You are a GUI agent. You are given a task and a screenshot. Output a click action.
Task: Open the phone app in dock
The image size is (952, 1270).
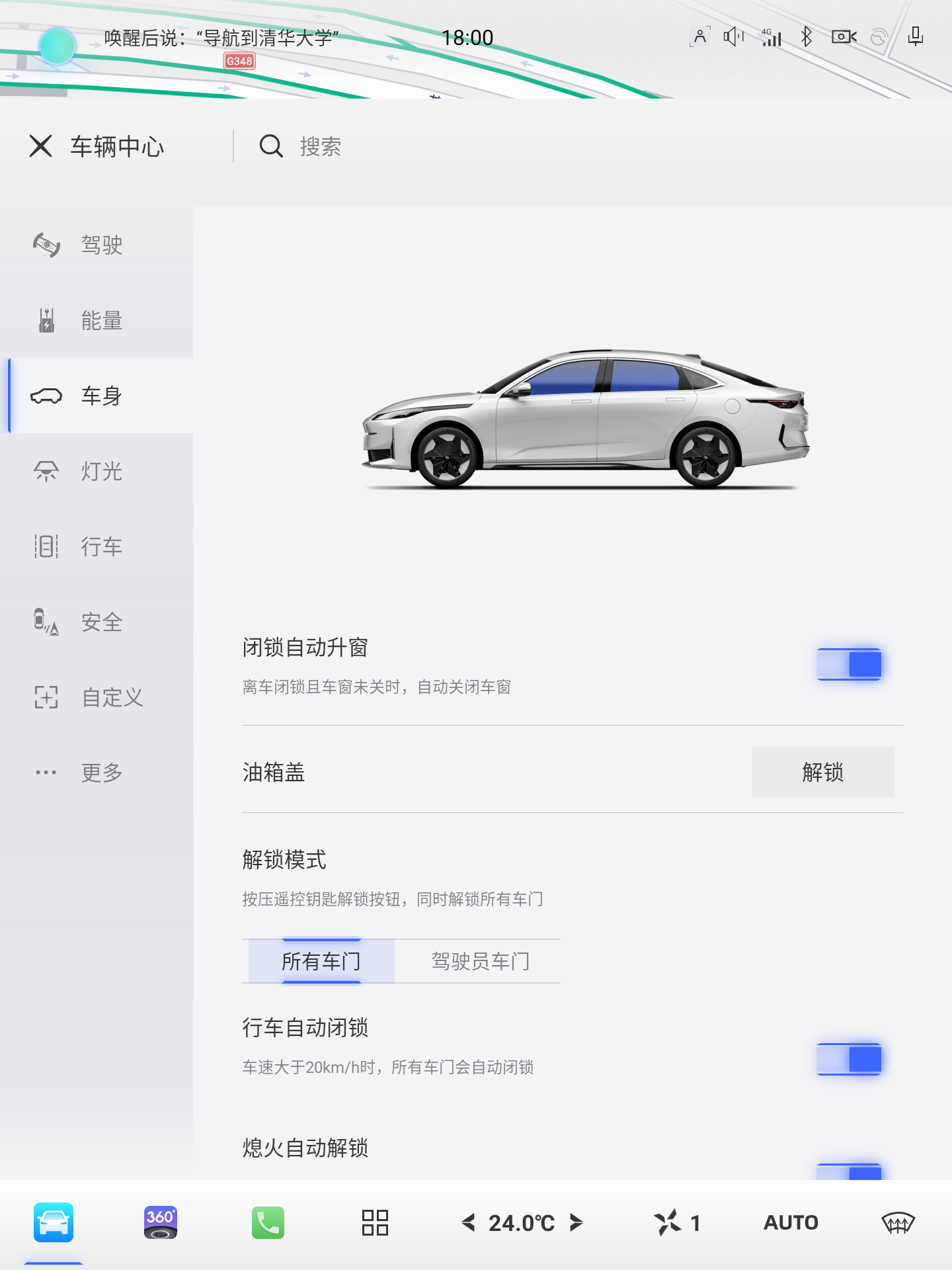(268, 1222)
